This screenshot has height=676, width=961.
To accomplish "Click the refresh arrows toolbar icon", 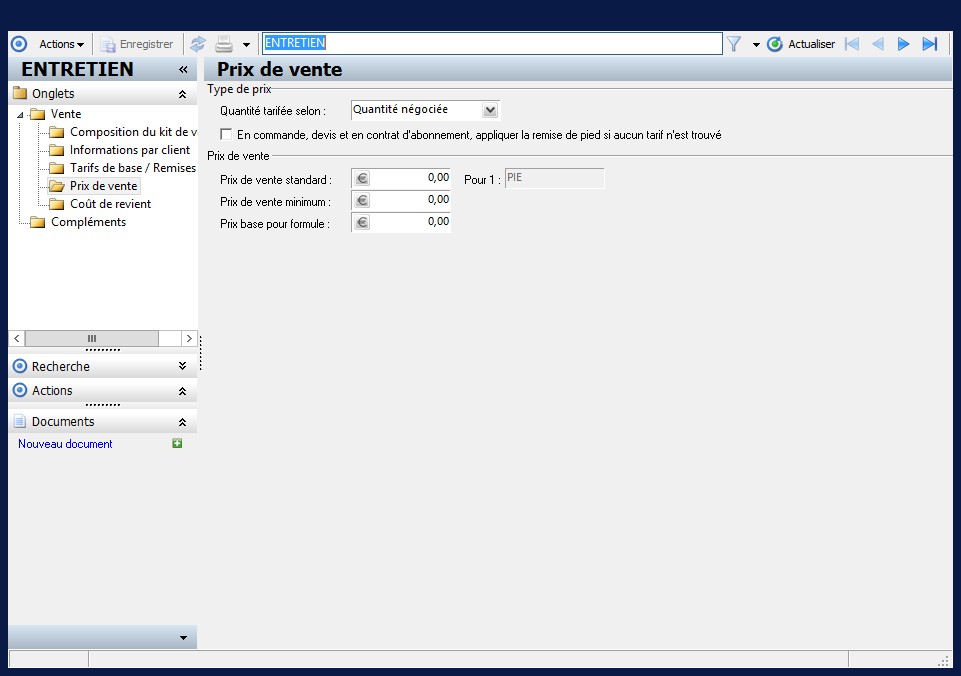I will tap(197, 44).
